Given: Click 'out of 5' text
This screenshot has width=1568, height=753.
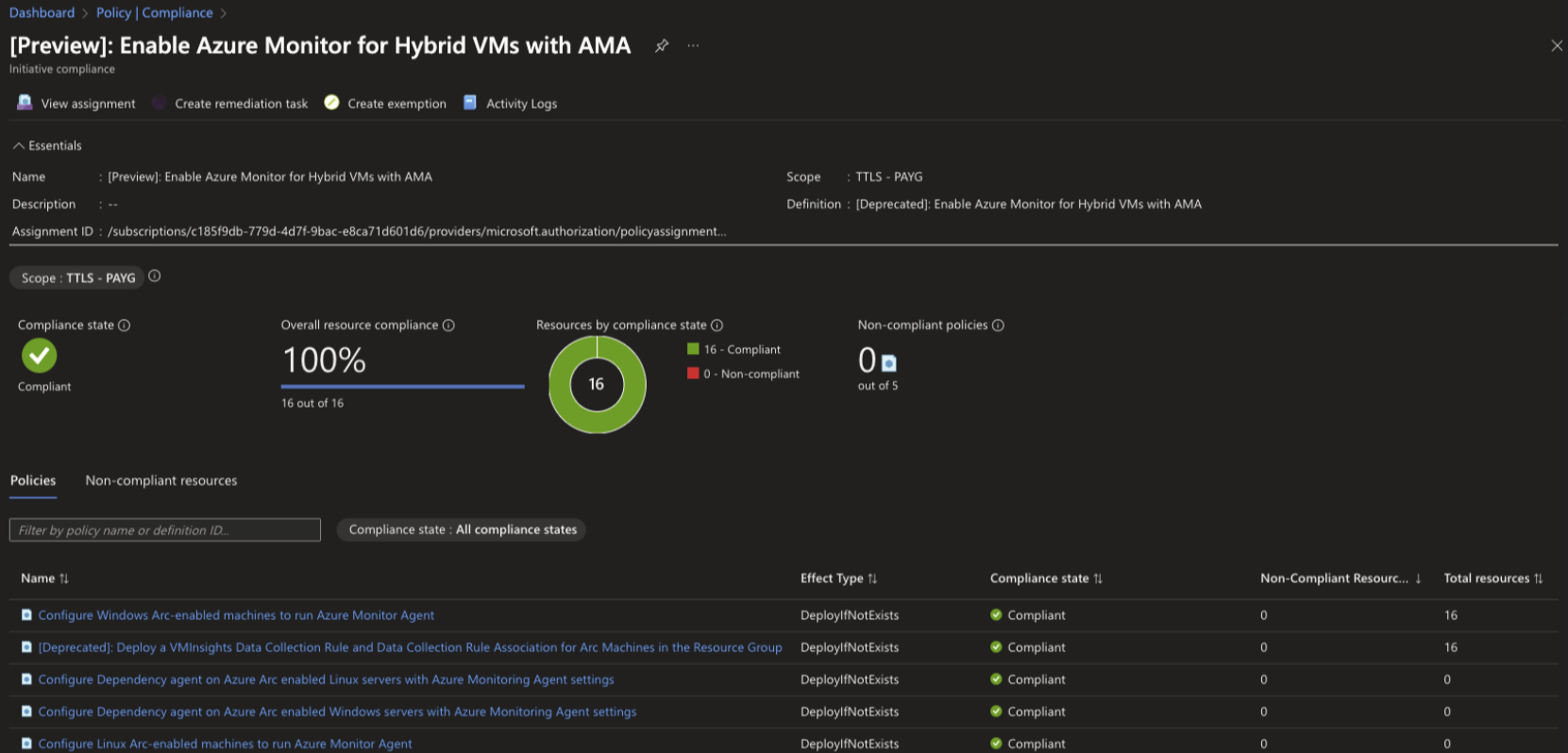Looking at the screenshot, I should pos(878,386).
